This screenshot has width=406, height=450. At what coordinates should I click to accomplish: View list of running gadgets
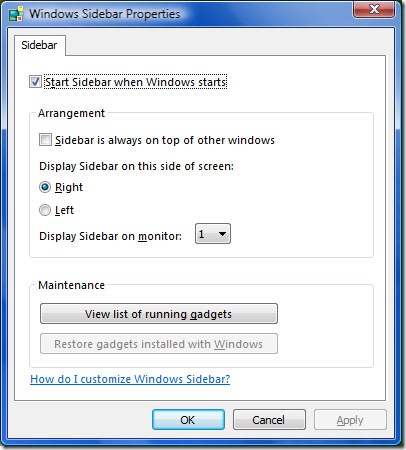click(x=159, y=314)
